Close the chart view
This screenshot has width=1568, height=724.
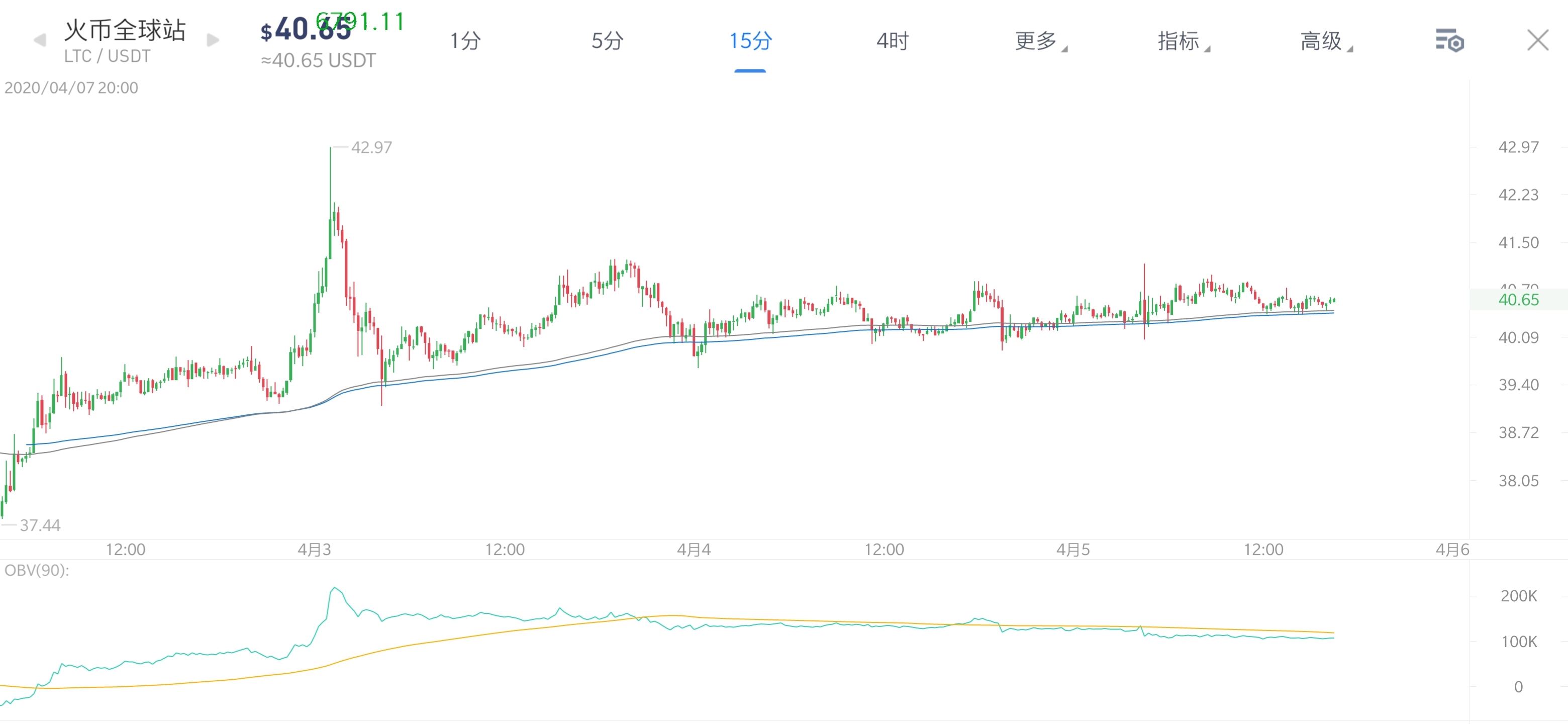1537,40
